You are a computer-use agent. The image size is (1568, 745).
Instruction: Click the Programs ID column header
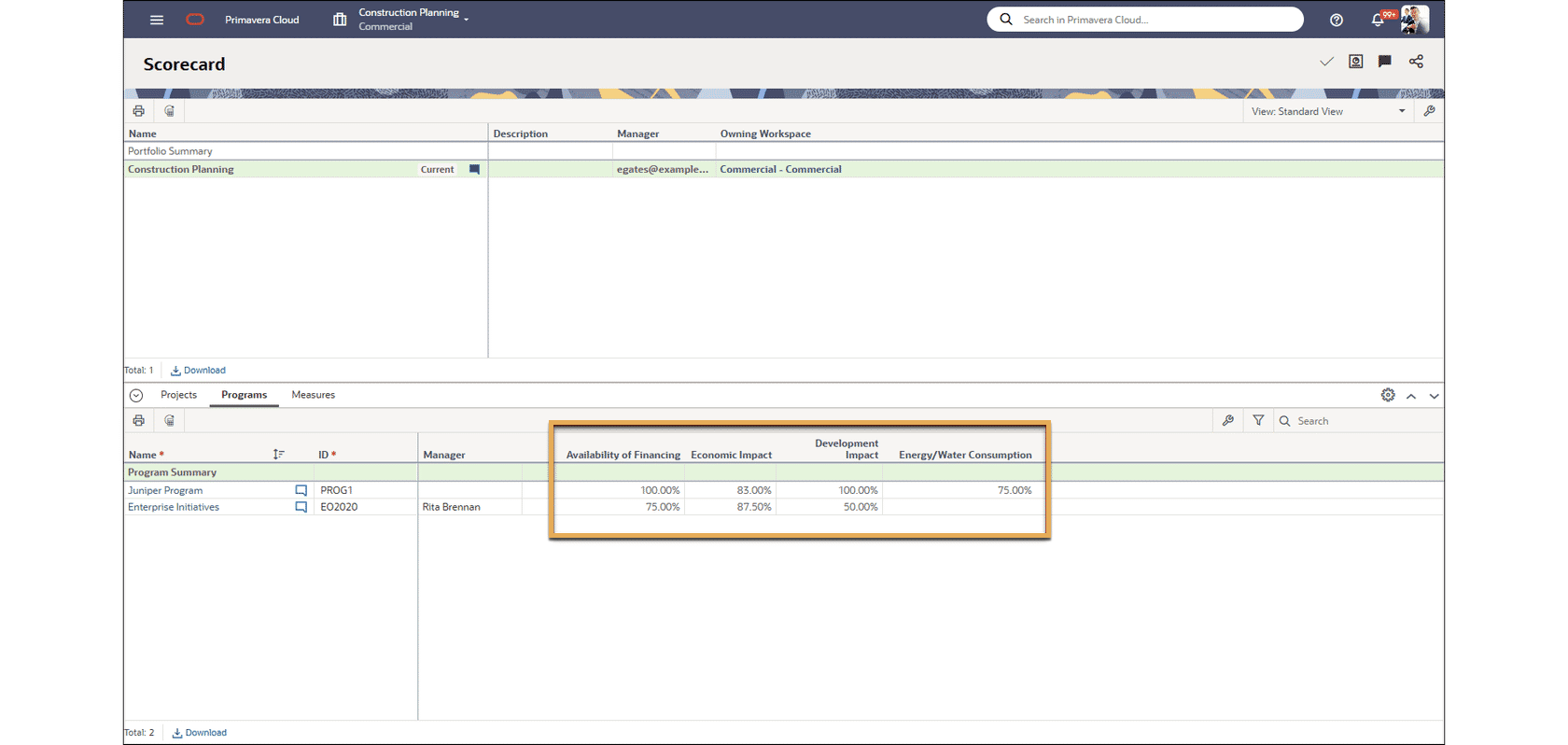[327, 455]
